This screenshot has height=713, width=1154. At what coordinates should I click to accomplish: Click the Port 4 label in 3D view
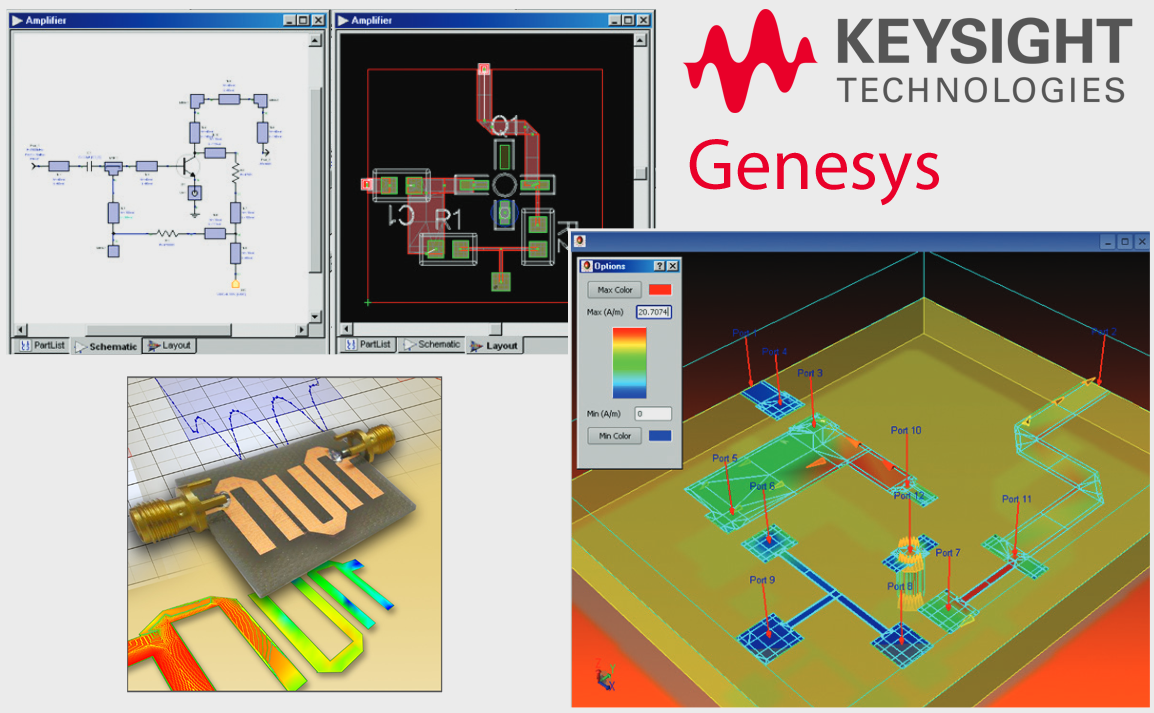(774, 352)
